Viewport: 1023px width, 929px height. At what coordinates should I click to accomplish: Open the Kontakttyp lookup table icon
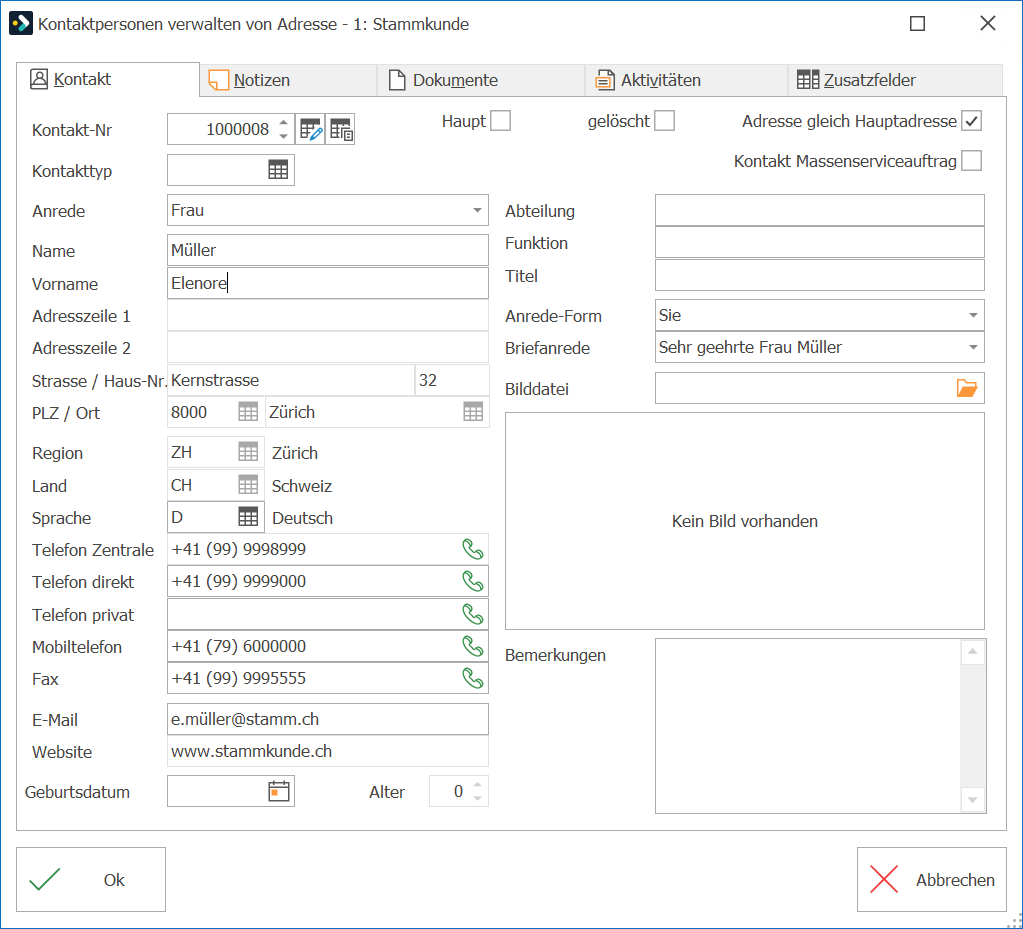pyautogui.click(x=278, y=170)
